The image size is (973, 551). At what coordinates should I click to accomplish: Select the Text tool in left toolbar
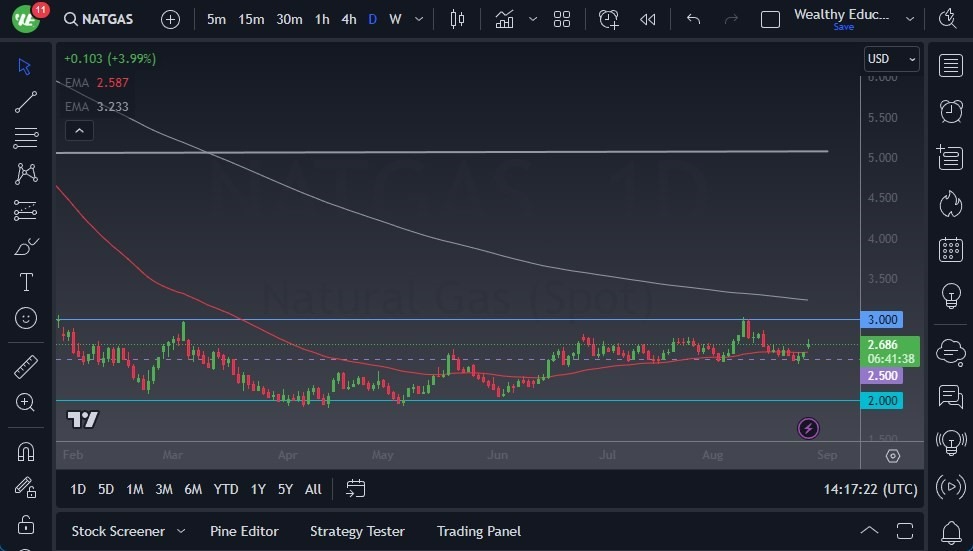[26, 282]
